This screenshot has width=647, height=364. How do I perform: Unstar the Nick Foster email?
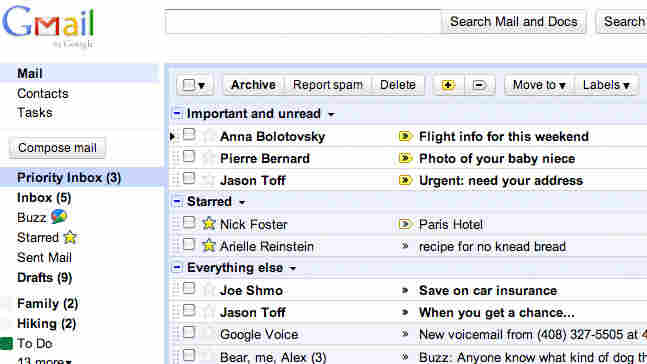[209, 224]
